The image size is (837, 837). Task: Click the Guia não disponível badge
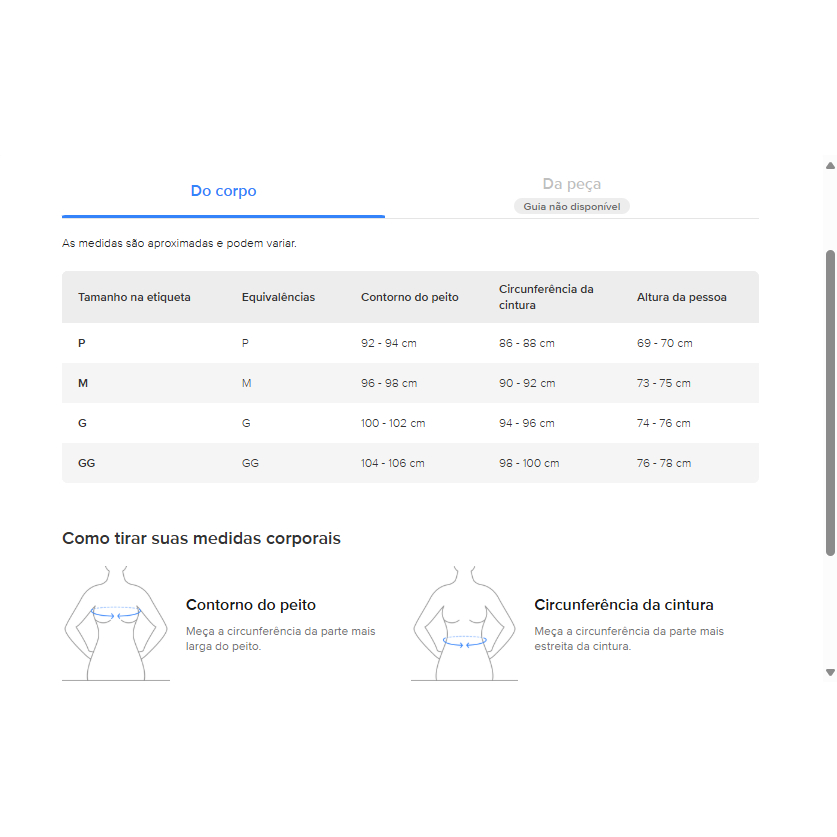572,207
